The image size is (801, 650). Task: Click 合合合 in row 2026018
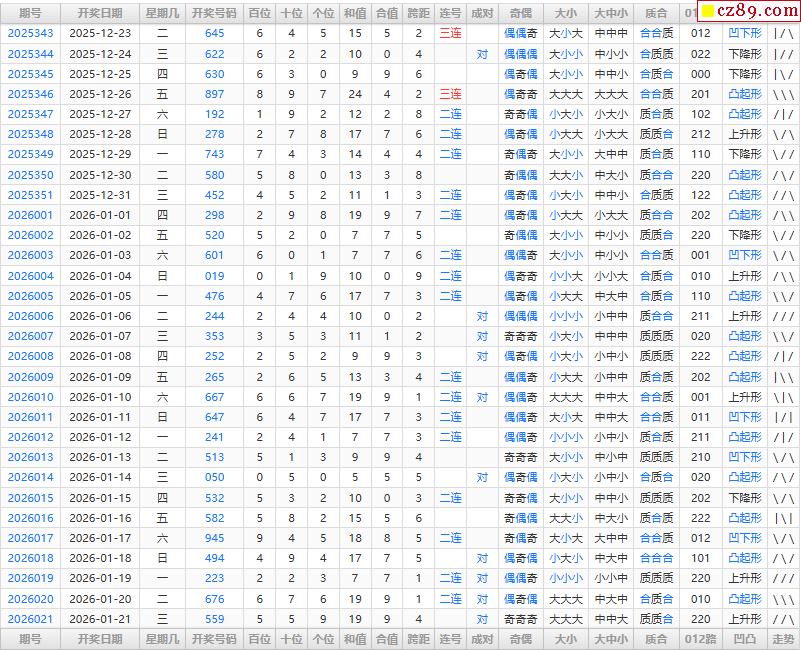[x=656, y=558]
